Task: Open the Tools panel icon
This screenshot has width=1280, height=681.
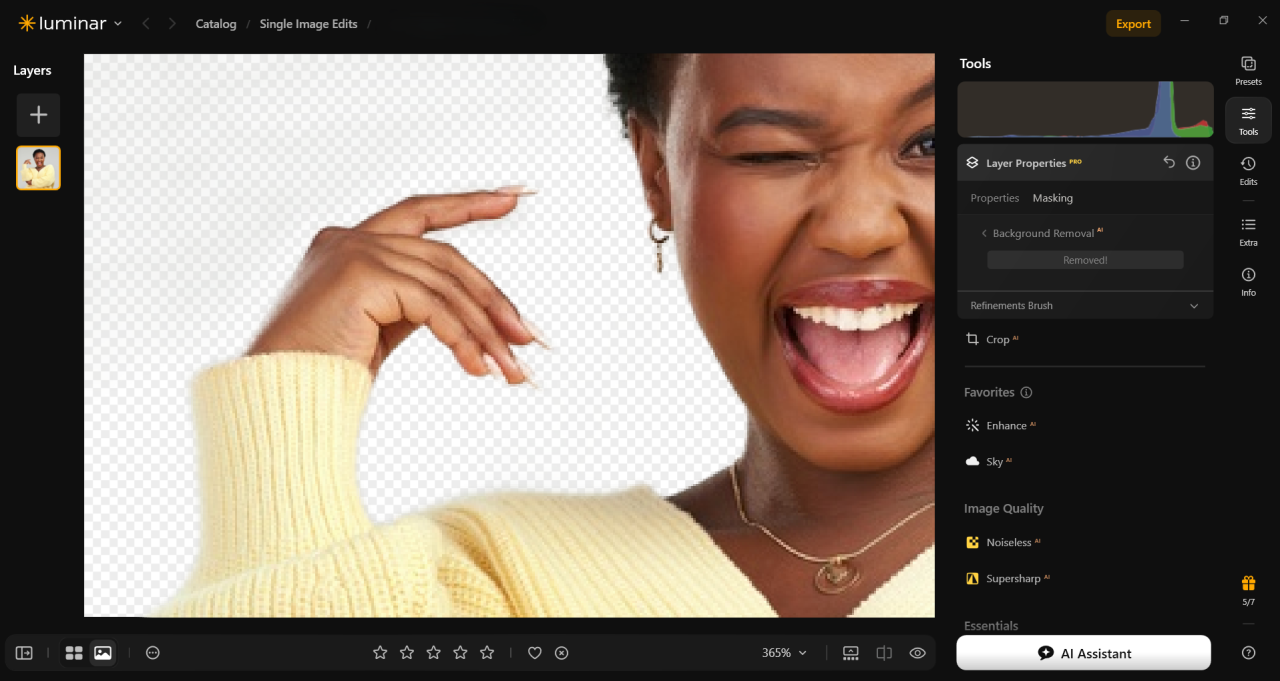Action: tap(1248, 120)
